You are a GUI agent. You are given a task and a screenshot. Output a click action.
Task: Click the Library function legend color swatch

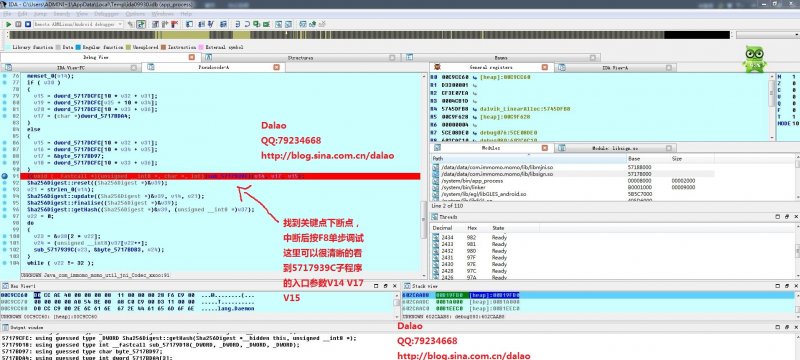[7, 47]
